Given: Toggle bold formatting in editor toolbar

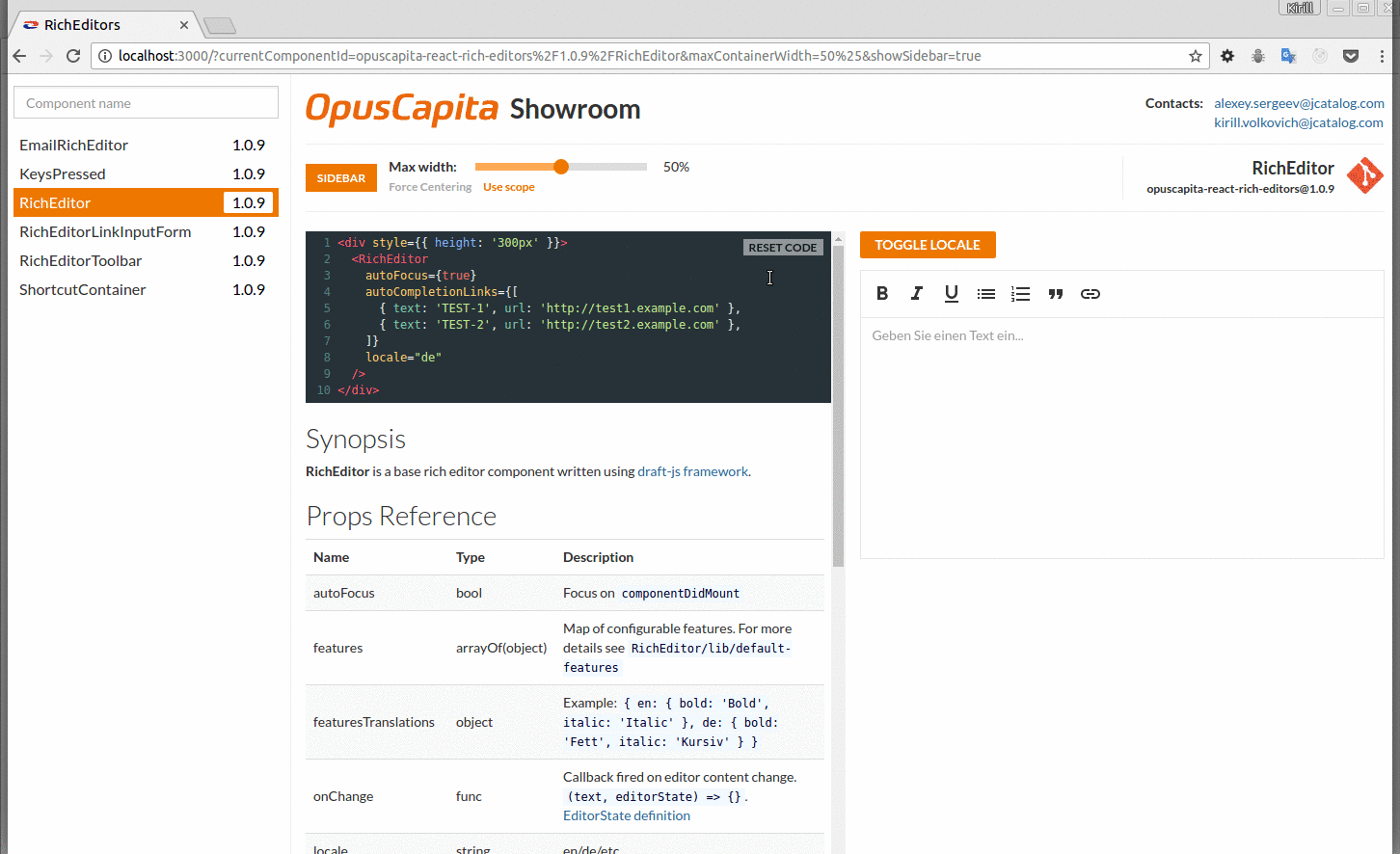Looking at the screenshot, I should click(882, 294).
